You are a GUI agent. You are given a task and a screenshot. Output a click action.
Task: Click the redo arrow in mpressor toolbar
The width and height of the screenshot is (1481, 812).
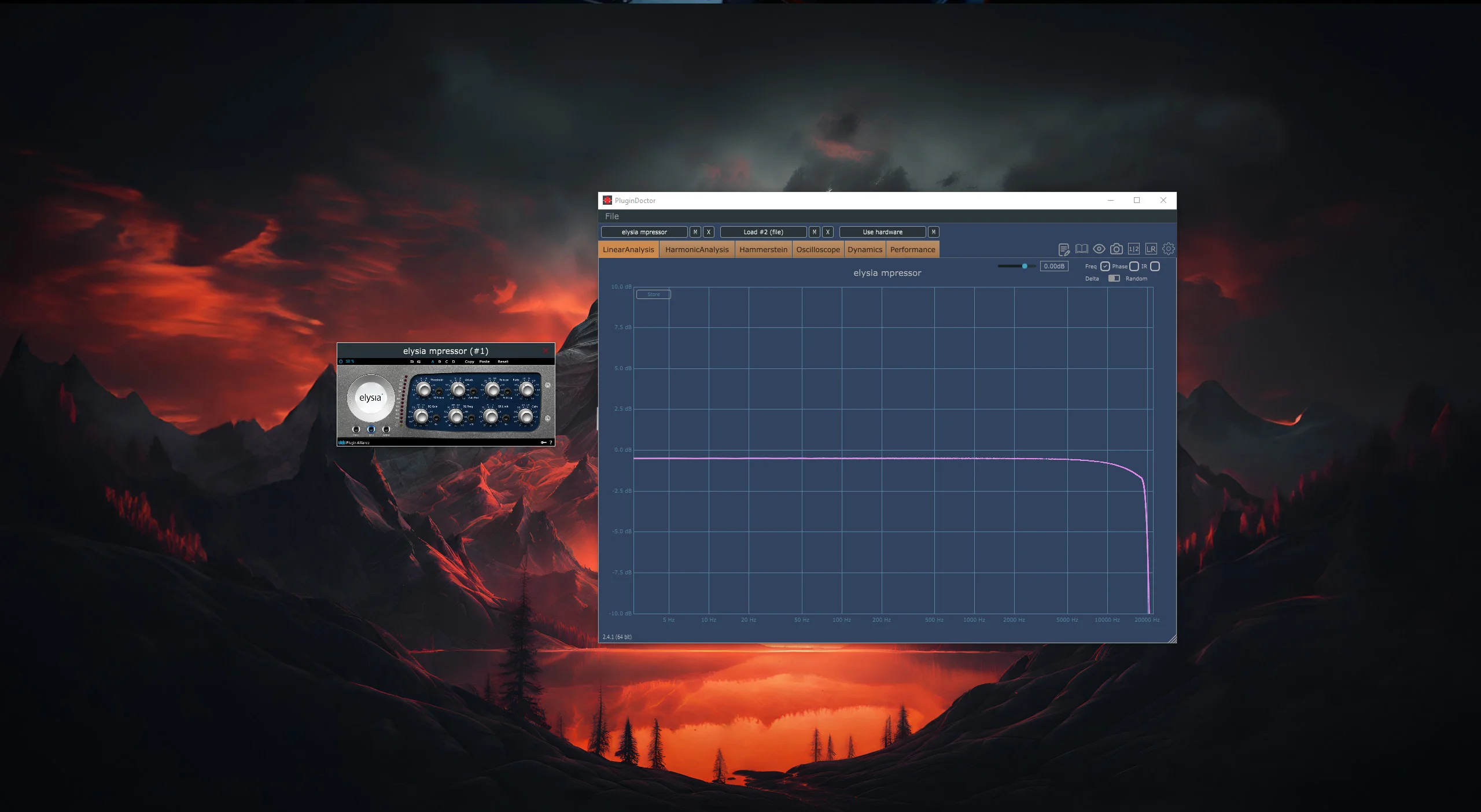[x=419, y=361]
